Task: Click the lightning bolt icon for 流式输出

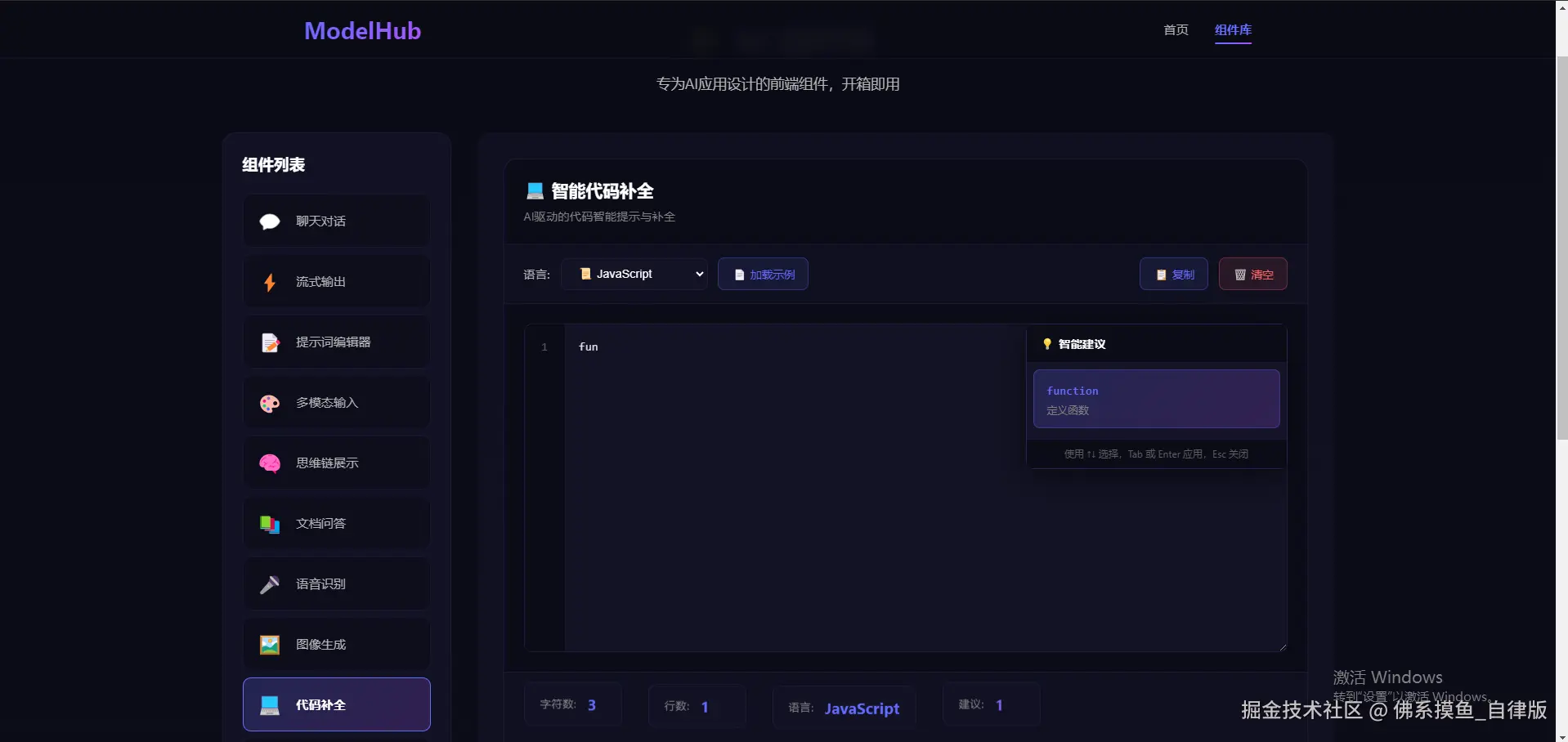Action: point(270,282)
